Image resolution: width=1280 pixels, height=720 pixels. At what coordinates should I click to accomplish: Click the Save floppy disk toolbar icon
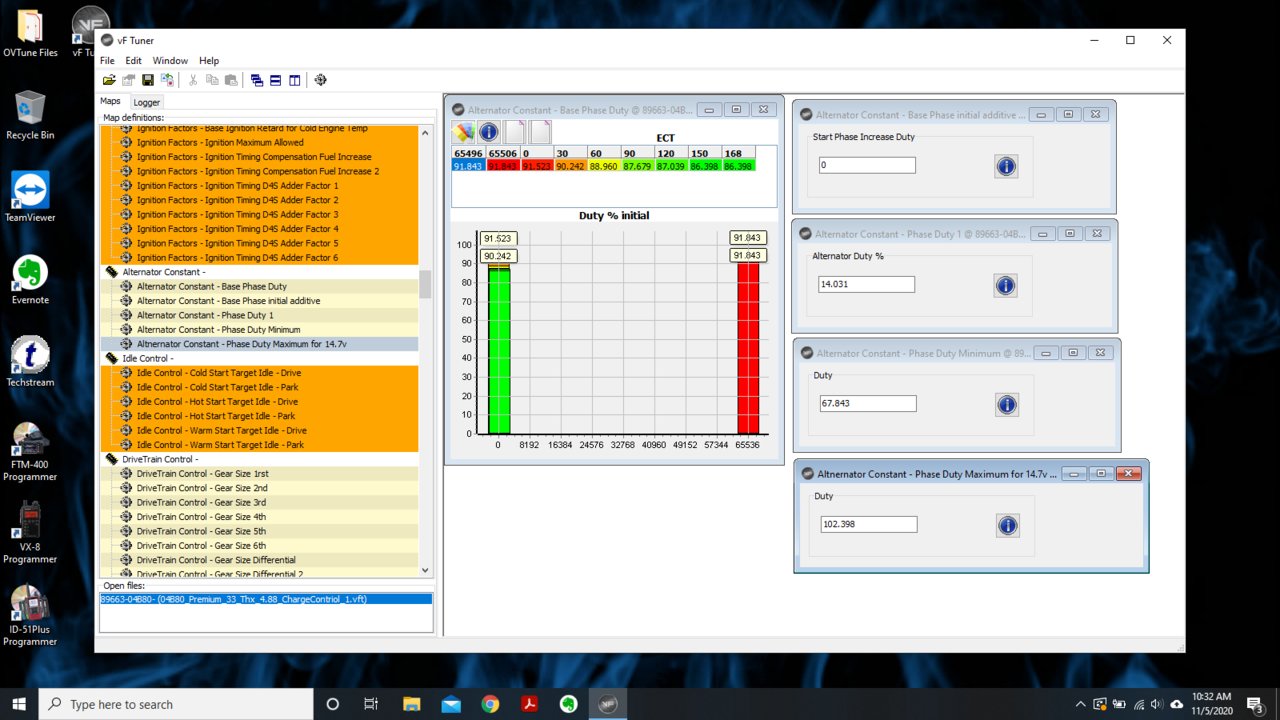[x=148, y=80]
